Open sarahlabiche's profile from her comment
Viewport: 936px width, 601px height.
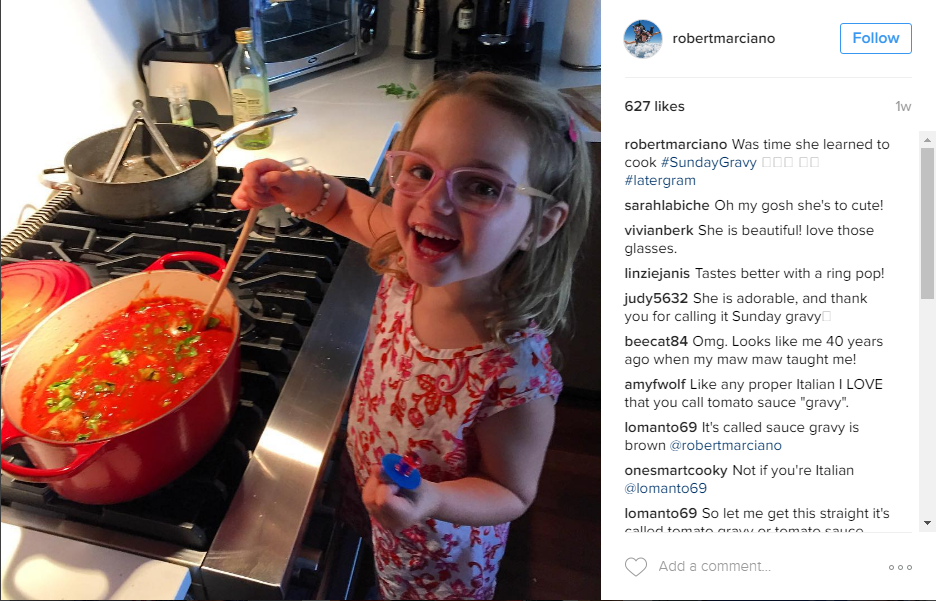click(x=667, y=205)
